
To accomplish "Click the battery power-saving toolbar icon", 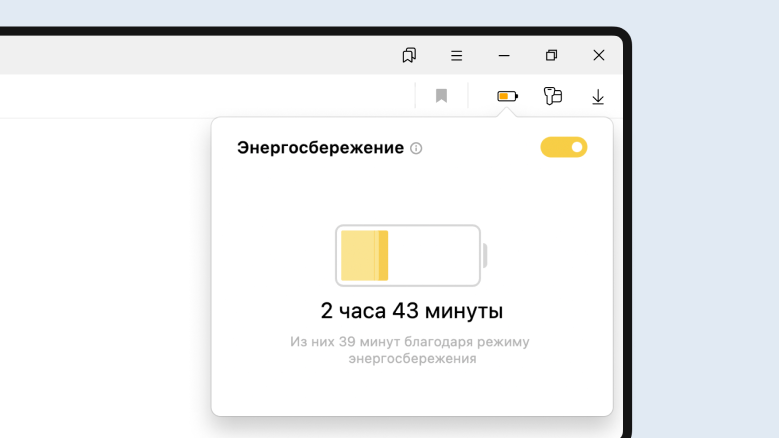I will [x=508, y=96].
